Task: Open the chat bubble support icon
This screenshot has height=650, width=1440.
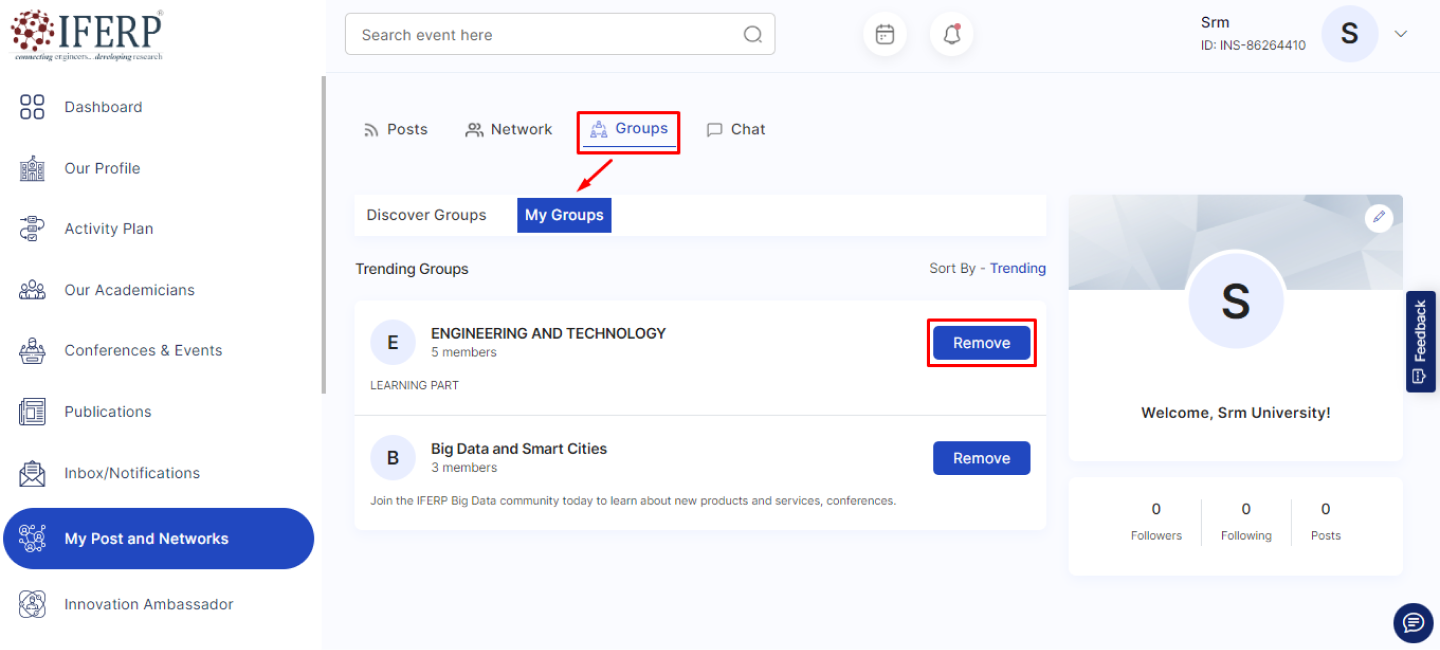Action: [1413, 623]
